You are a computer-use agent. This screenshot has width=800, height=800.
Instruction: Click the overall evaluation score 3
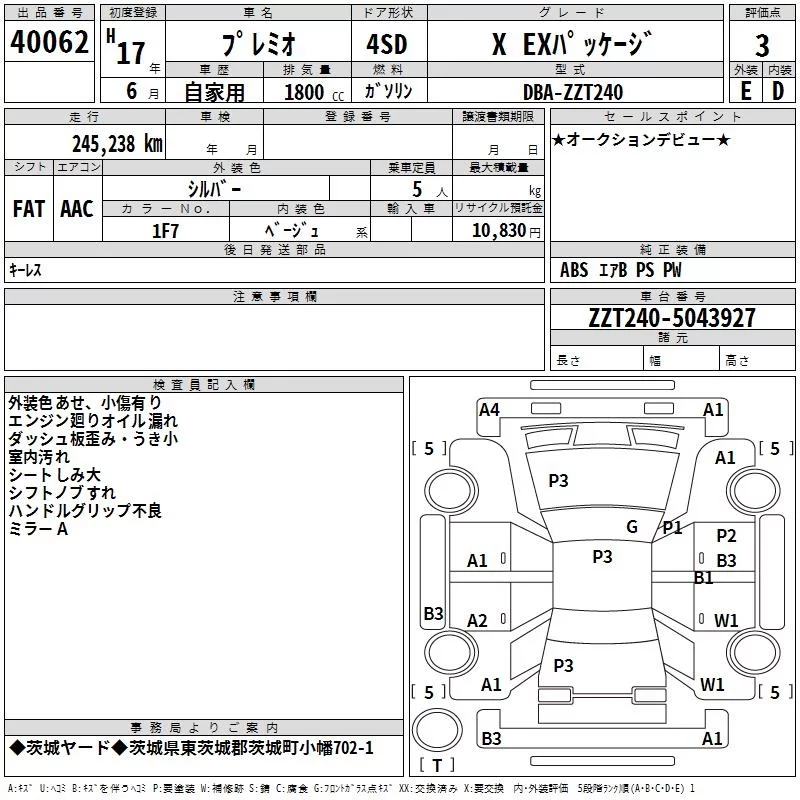[x=762, y=45]
